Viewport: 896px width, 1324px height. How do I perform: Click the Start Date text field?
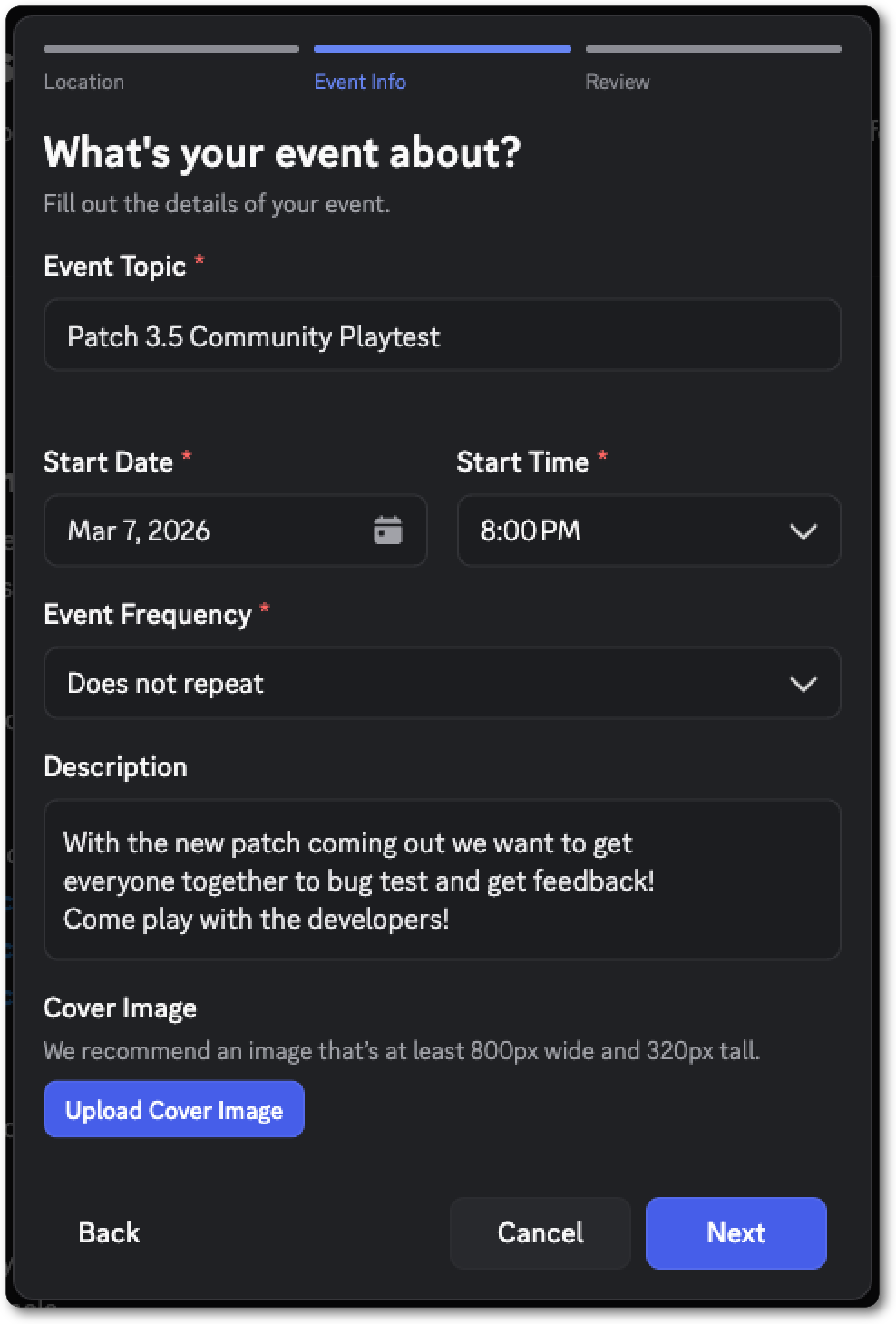coord(209,531)
